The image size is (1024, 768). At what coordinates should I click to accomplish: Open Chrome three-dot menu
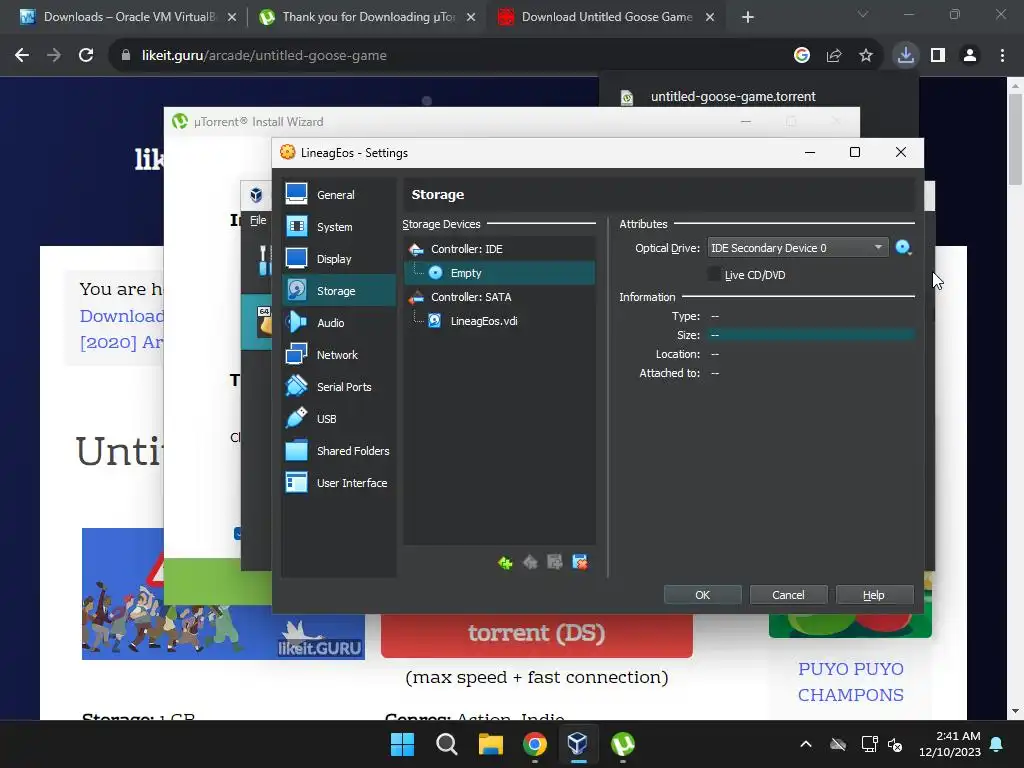click(x=1002, y=55)
